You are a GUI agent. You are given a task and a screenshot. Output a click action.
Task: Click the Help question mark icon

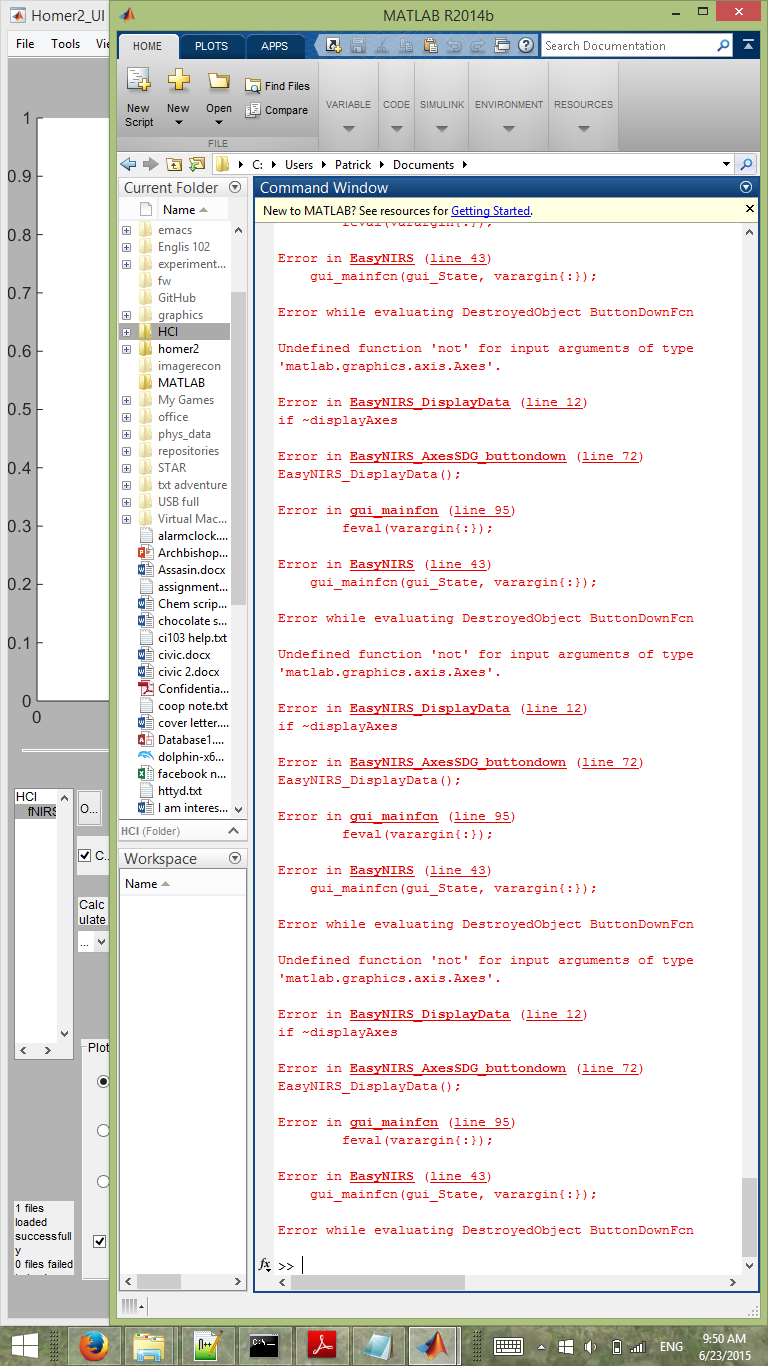click(524, 45)
